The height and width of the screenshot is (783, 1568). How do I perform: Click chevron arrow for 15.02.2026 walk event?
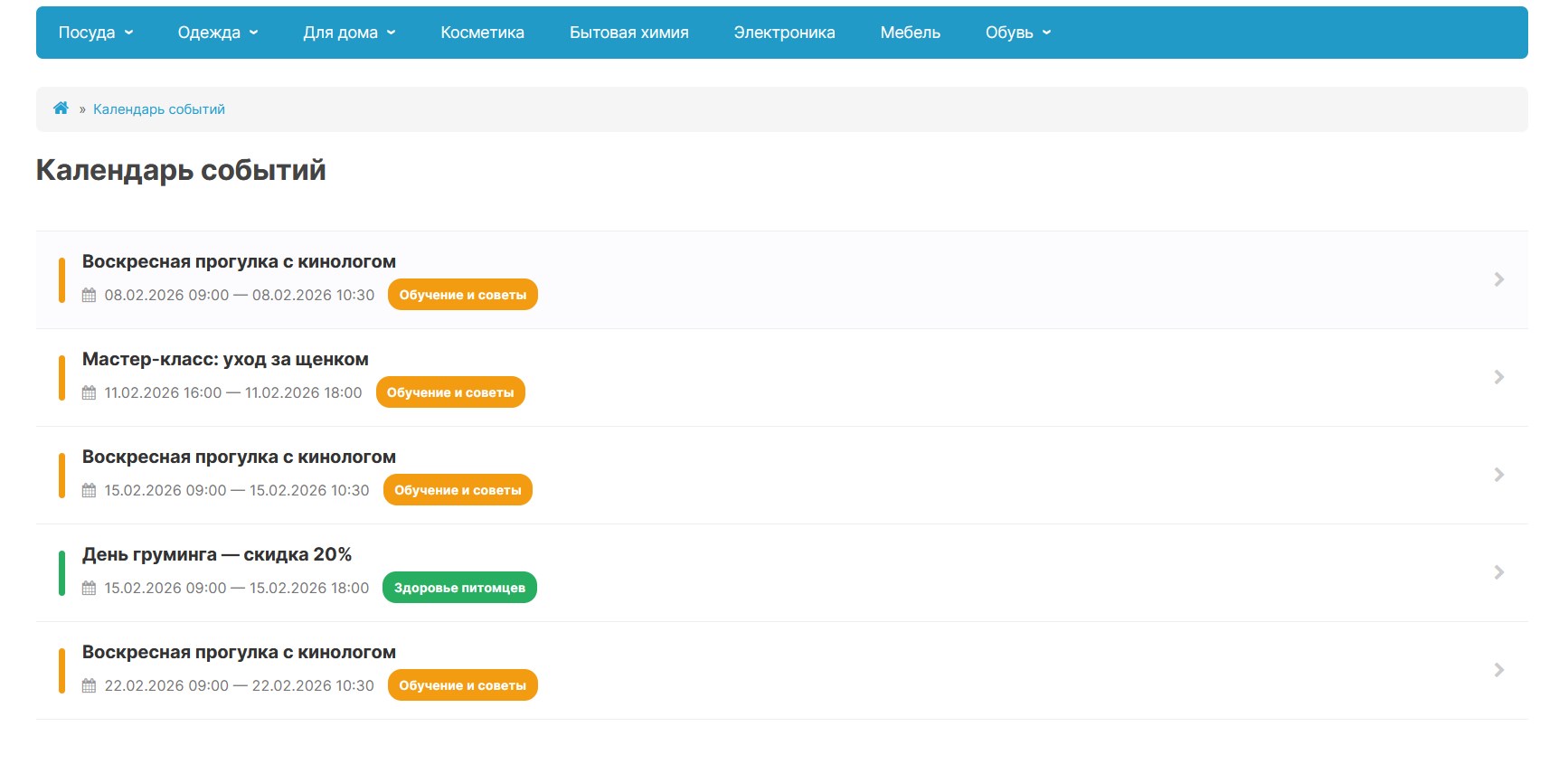click(1498, 475)
